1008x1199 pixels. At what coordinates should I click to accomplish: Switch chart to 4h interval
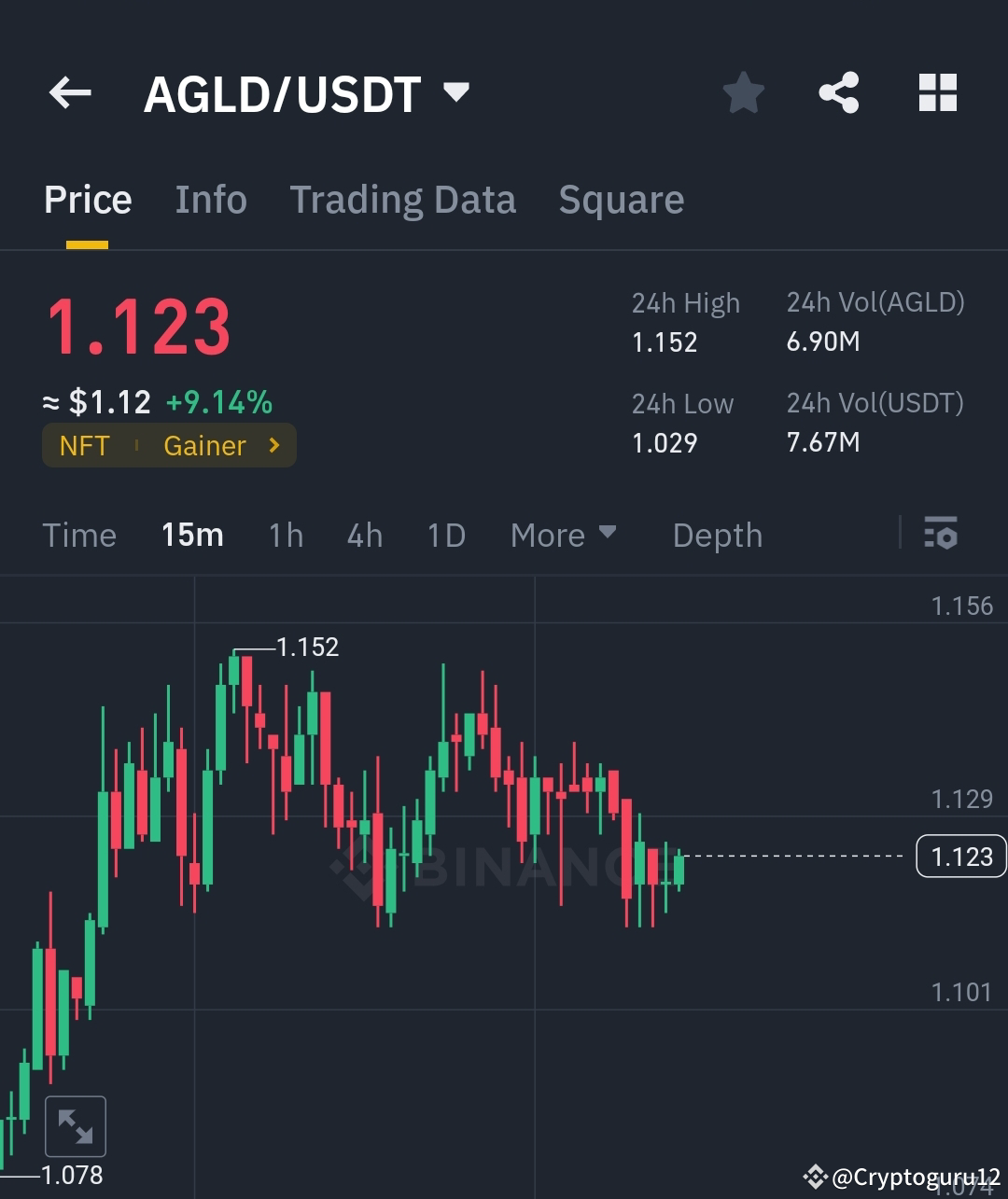coord(364,535)
